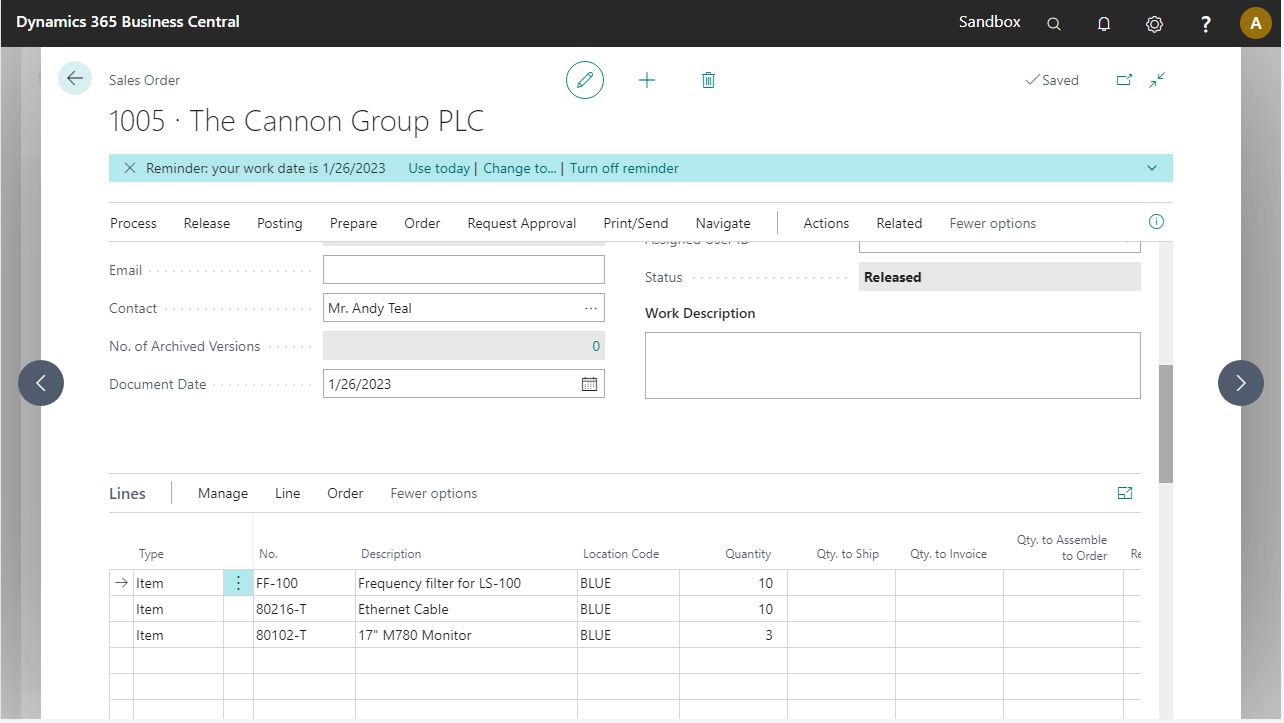Select the 80102-T item number cell
Viewport: 1284px width, 723px height.
tap(304, 635)
